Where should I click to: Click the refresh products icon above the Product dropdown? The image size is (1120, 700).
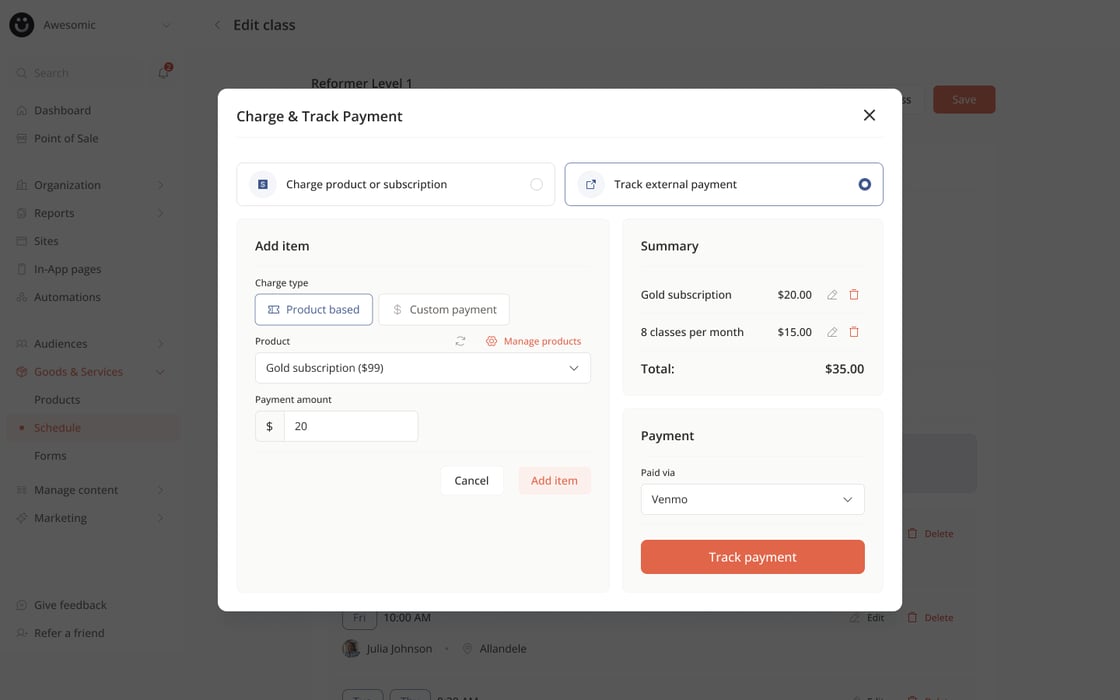point(459,341)
